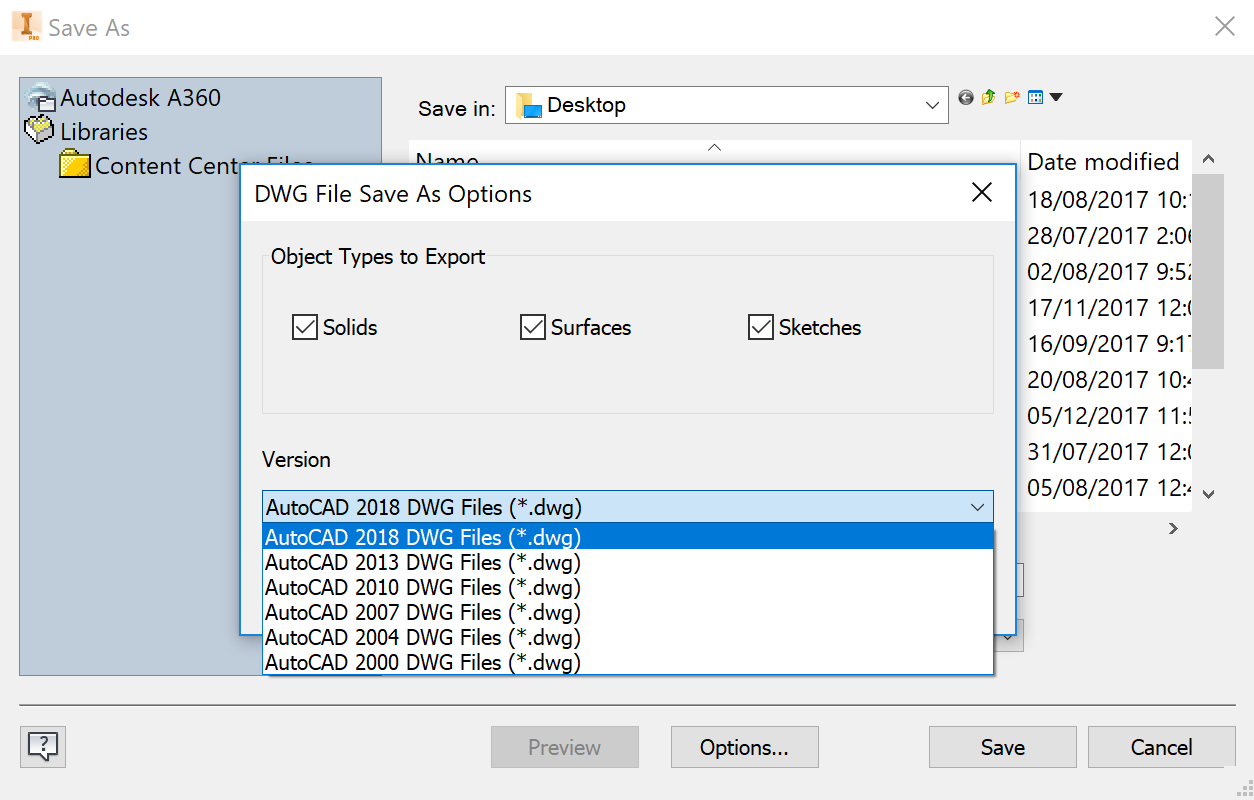Select row dated 18/08/2017

click(1107, 199)
